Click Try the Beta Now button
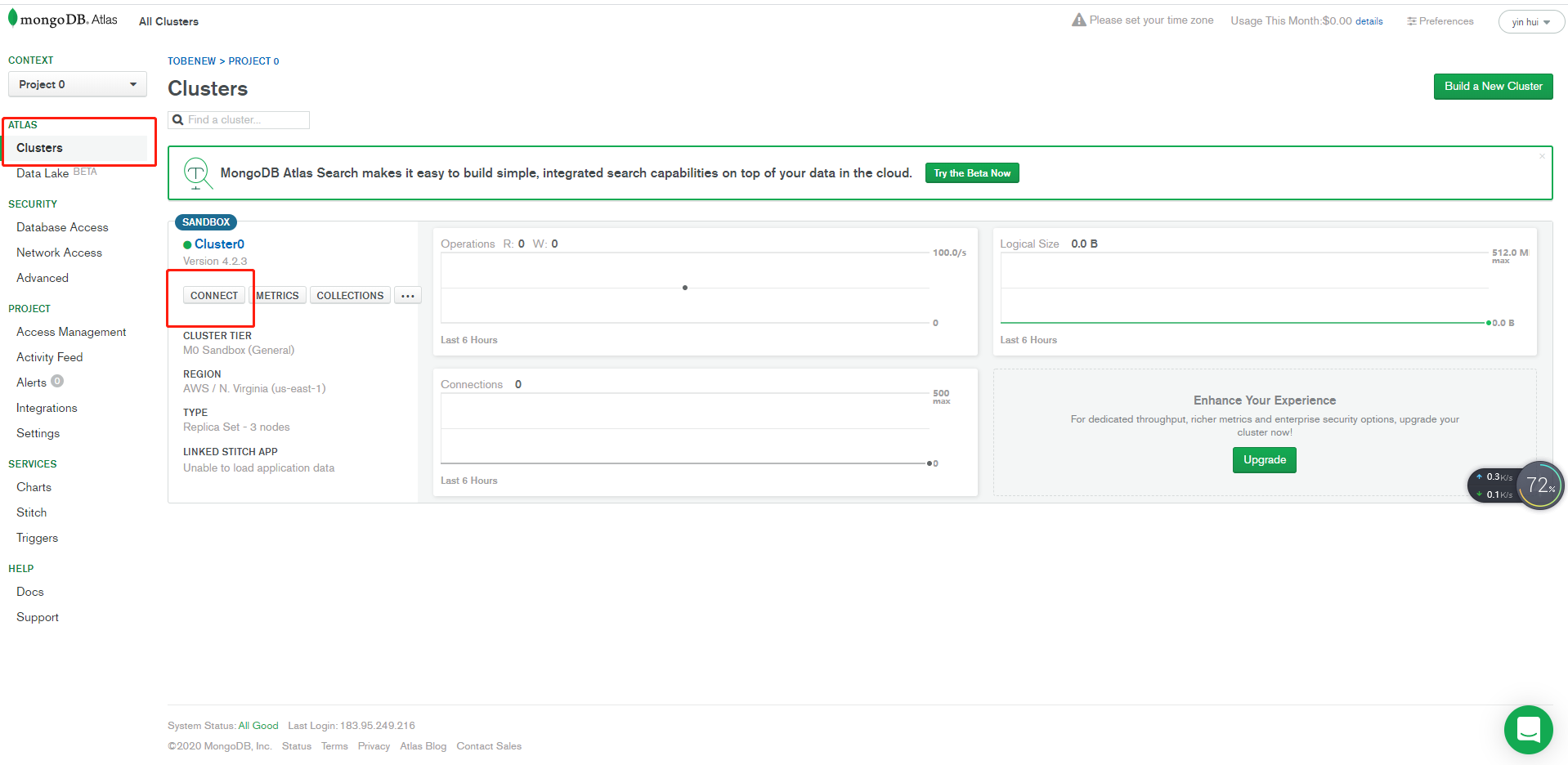The image size is (1568, 765). point(972,173)
